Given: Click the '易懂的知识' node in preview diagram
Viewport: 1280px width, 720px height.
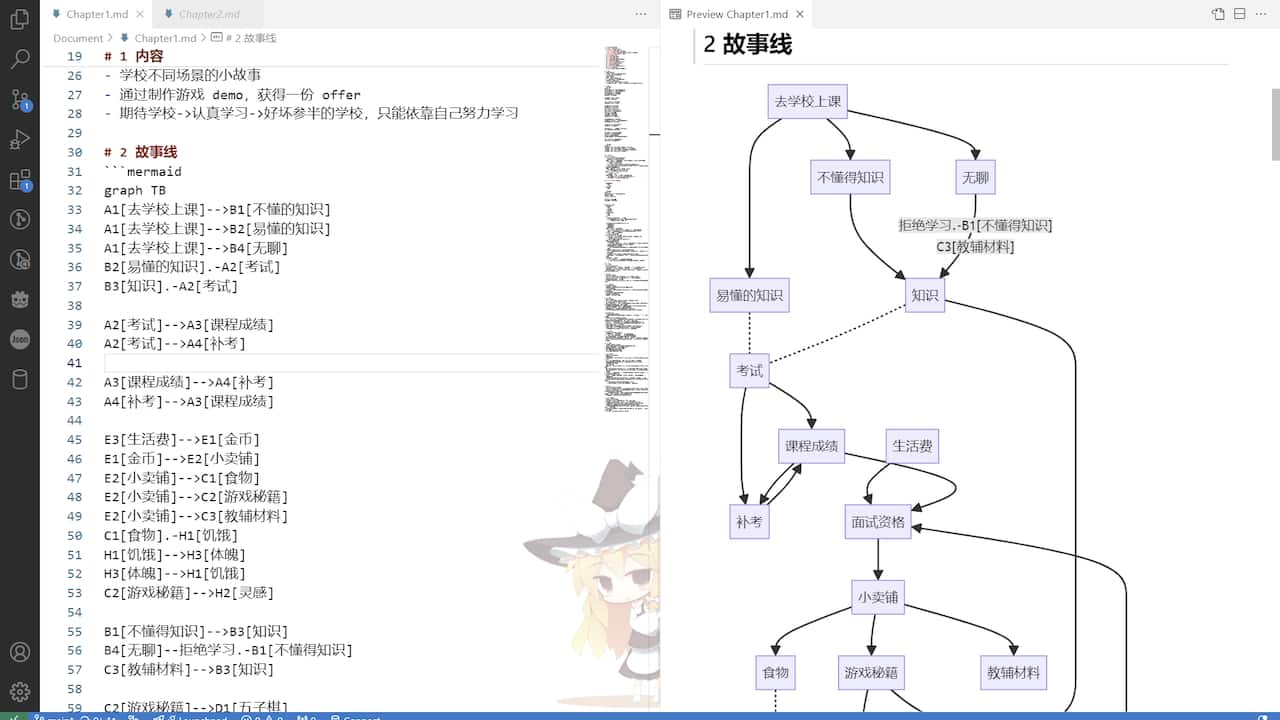Looking at the screenshot, I should tap(749, 295).
